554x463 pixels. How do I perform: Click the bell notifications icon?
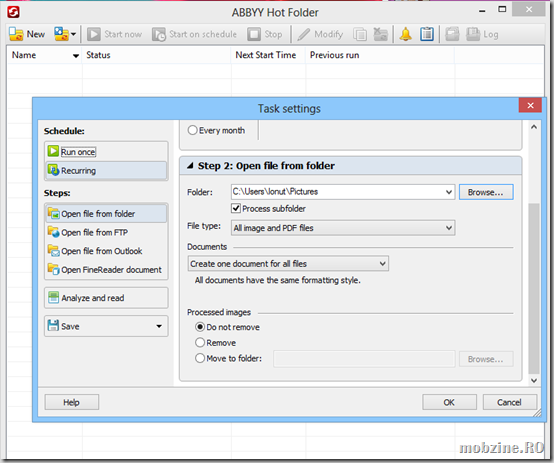point(406,34)
